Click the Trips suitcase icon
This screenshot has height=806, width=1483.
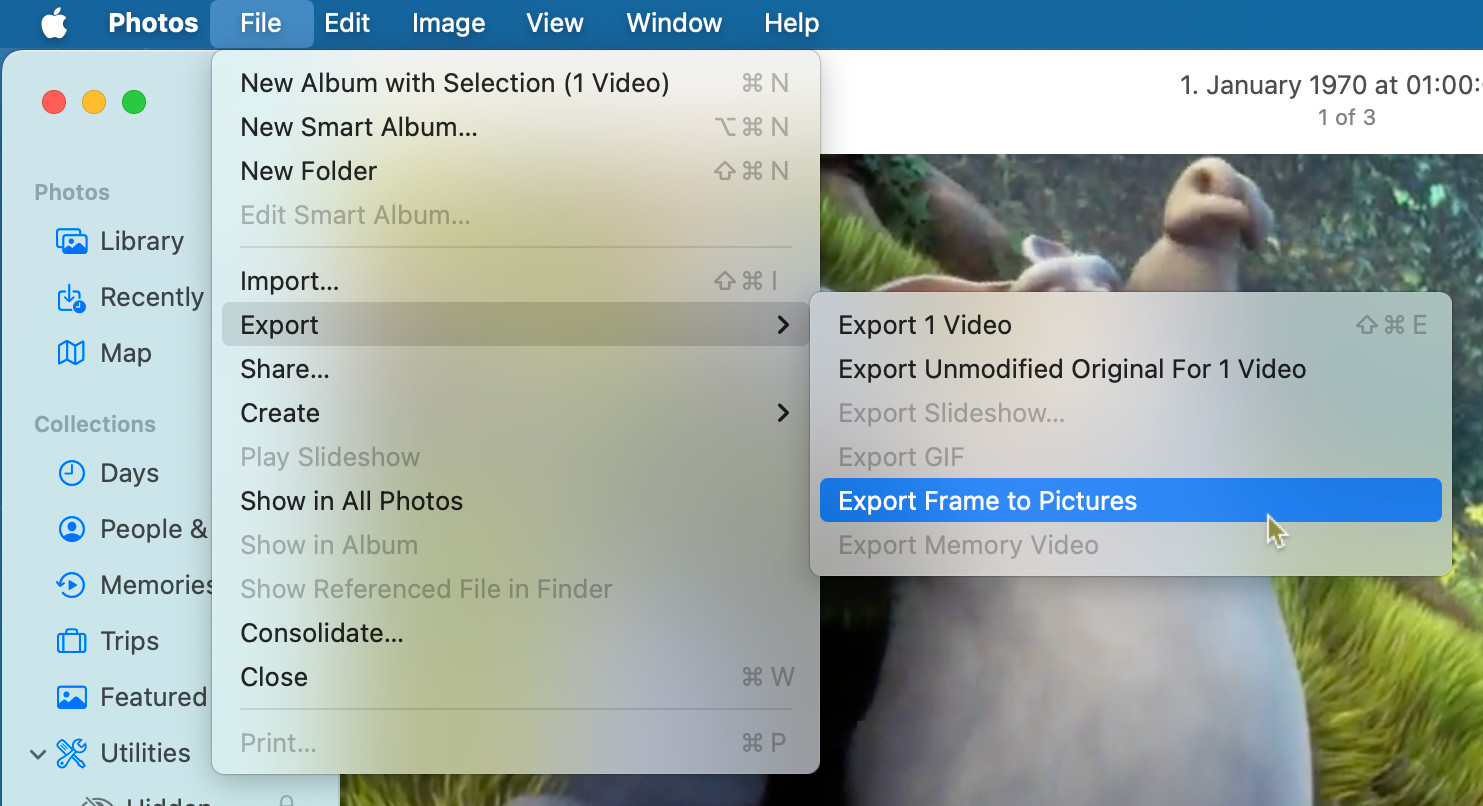[x=71, y=641]
